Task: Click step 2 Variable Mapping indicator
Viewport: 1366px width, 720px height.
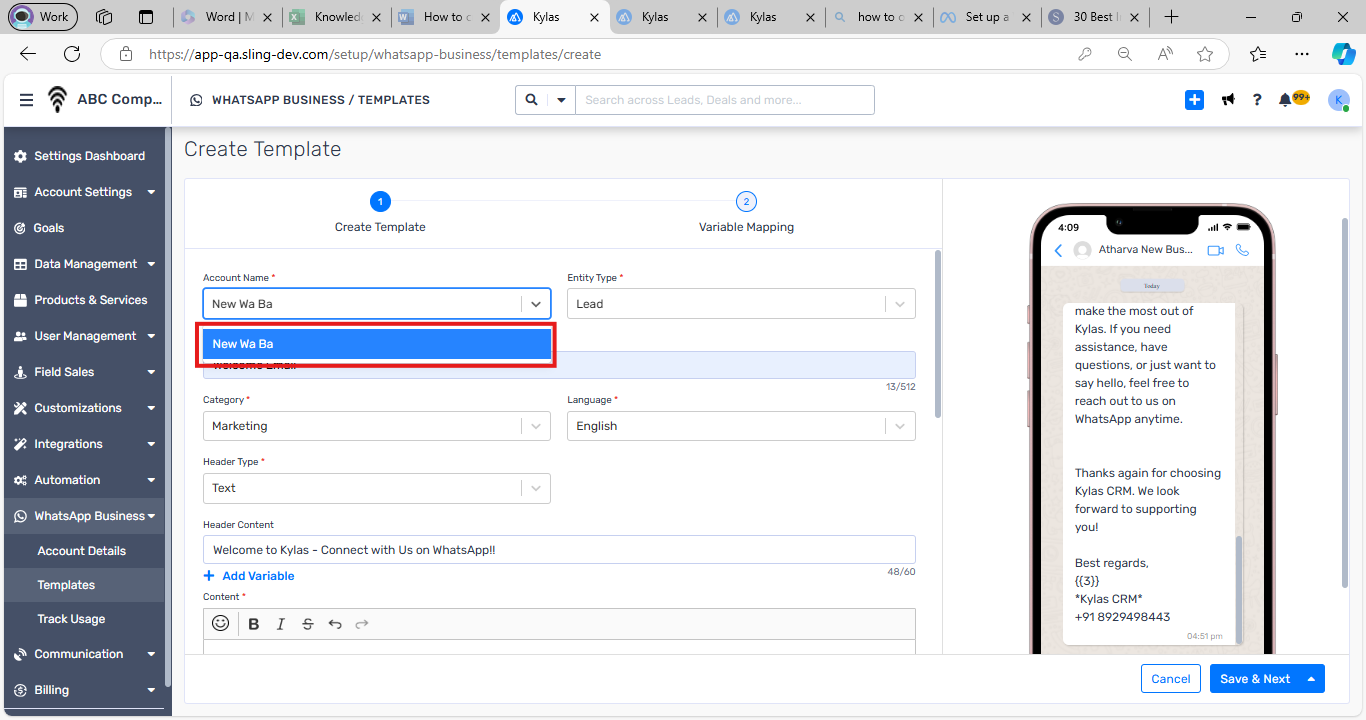Action: point(746,202)
